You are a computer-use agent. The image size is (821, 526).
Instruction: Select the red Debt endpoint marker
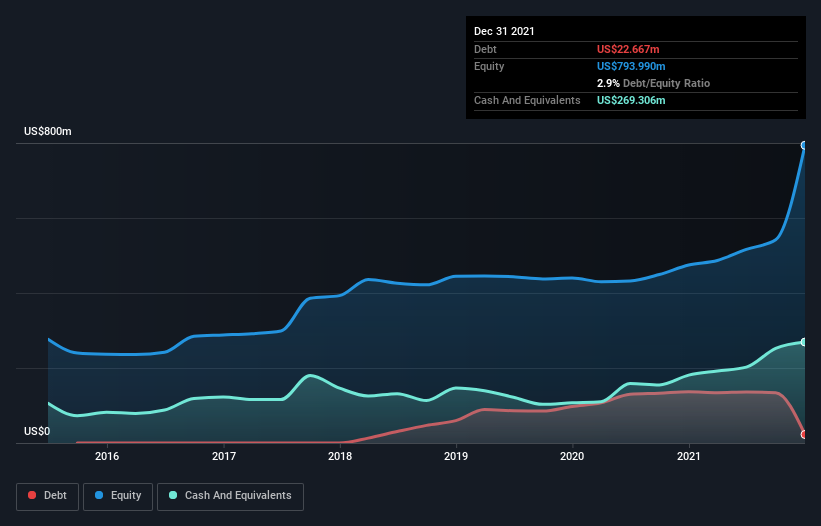pyautogui.click(x=804, y=434)
